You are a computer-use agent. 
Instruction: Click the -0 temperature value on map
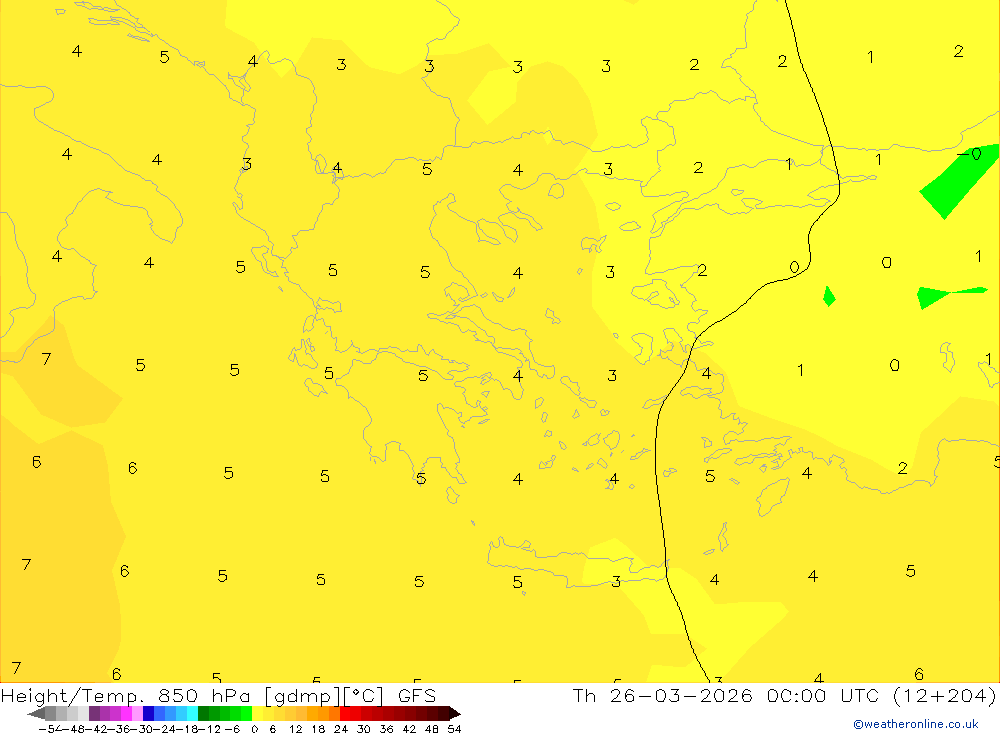pos(969,155)
